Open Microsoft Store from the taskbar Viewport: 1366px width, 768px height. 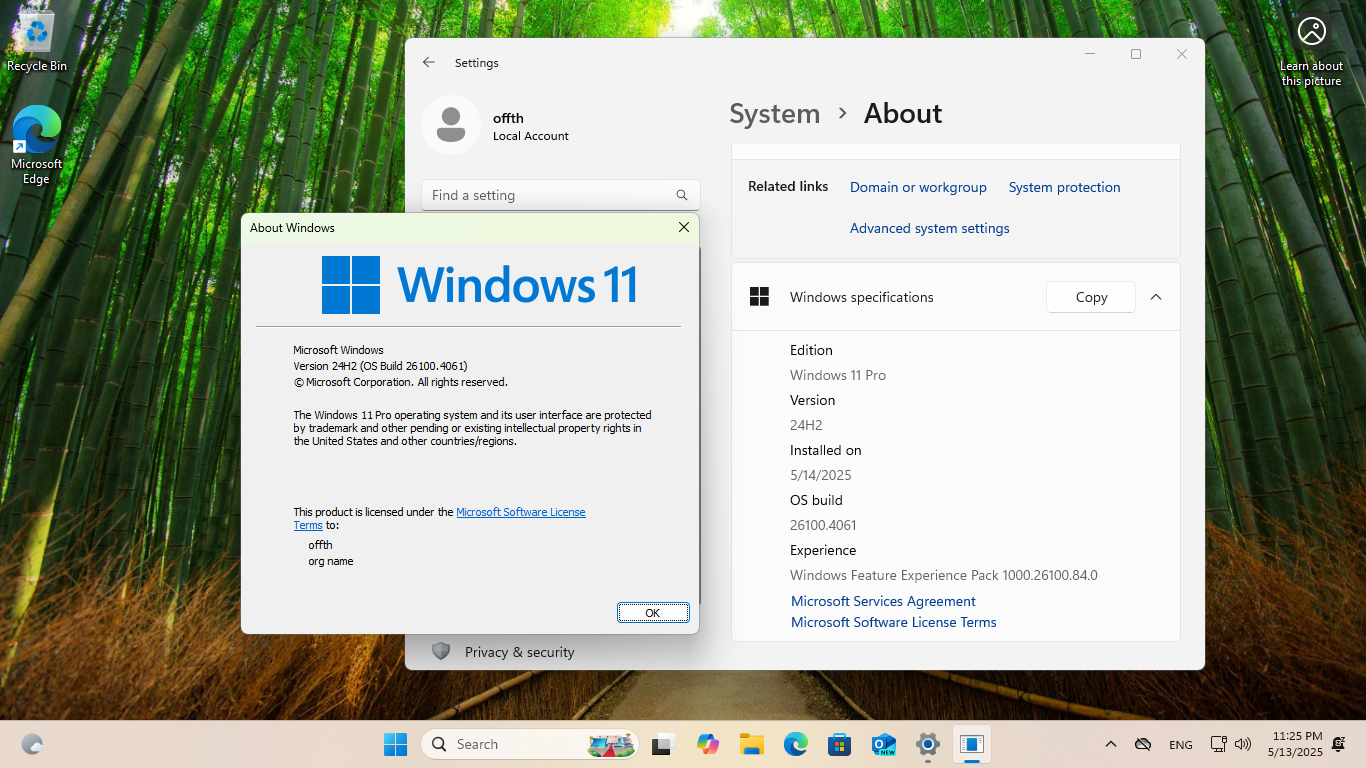pyautogui.click(x=840, y=744)
